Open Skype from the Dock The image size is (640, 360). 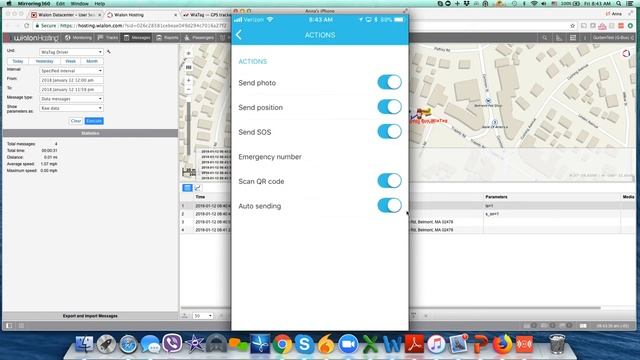click(x=304, y=344)
